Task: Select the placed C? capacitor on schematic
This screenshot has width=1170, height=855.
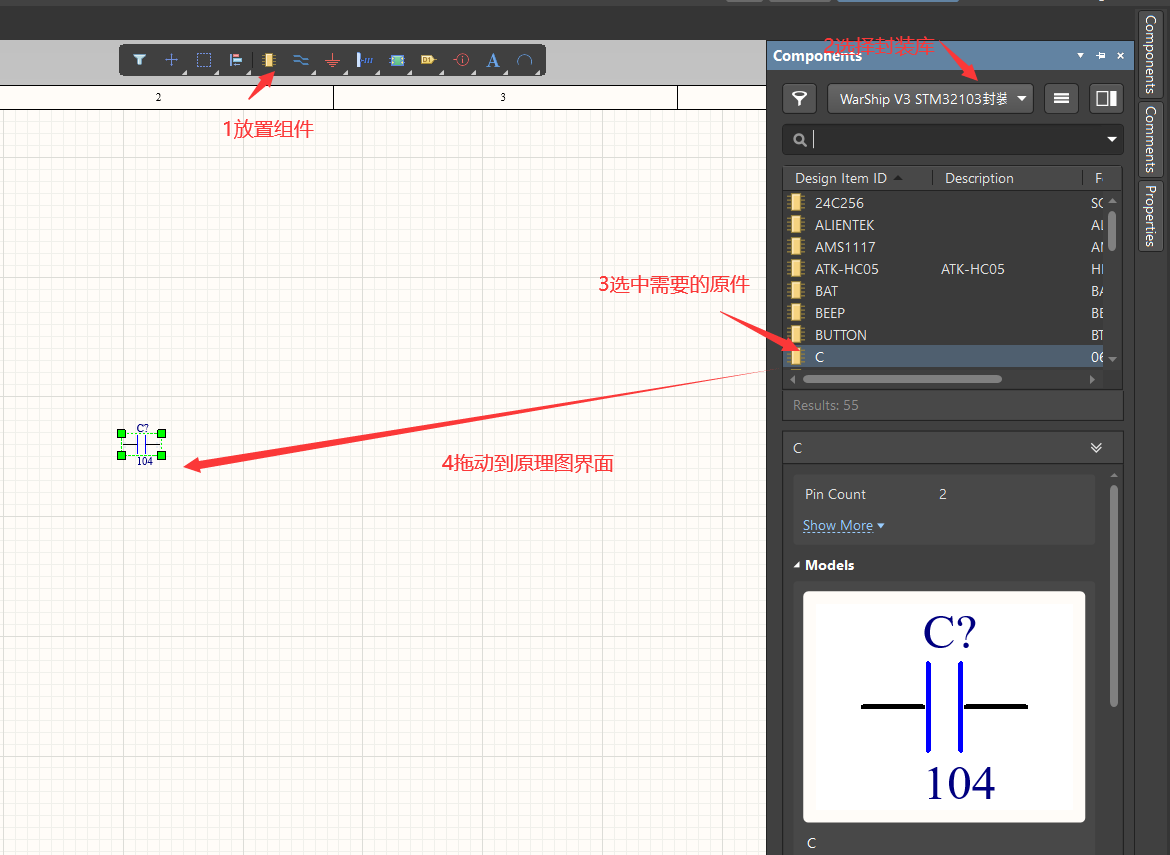Action: click(142, 445)
